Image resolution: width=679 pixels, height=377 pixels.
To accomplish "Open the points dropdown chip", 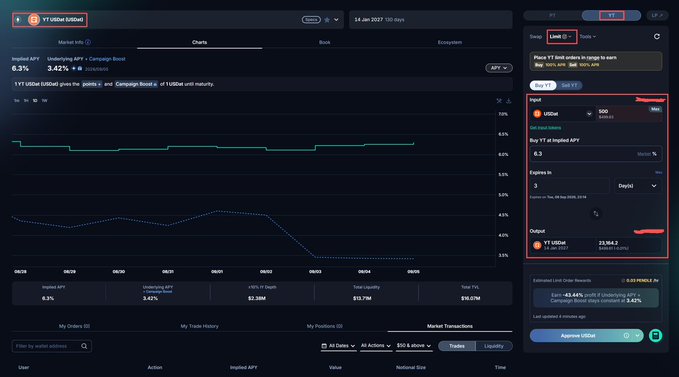I will [91, 84].
